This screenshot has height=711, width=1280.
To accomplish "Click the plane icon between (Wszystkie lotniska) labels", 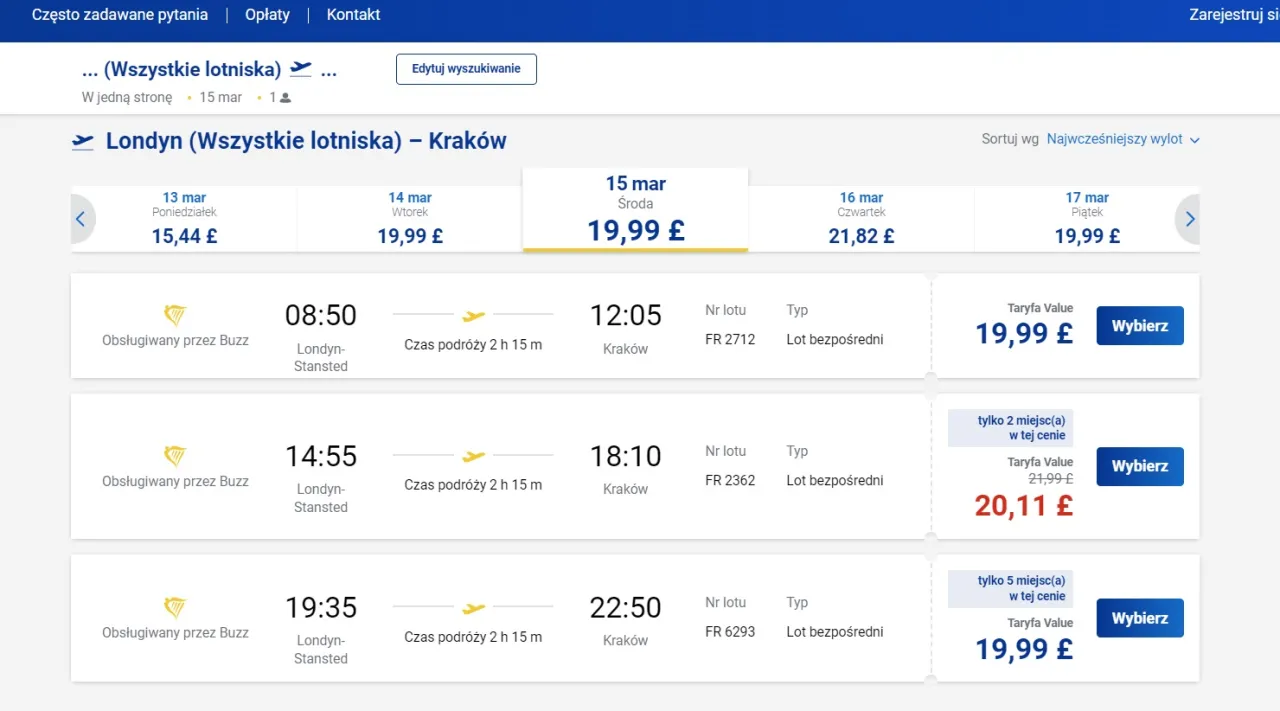I will tap(302, 68).
